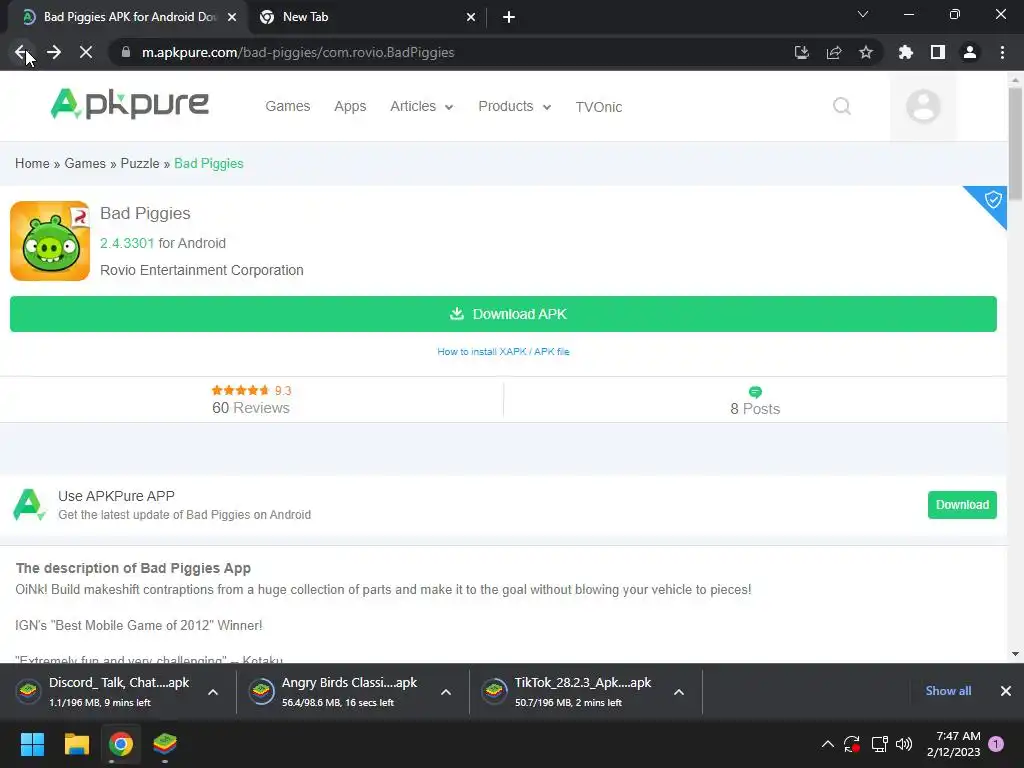The image size is (1024, 768).
Task: Click Chrome icon in the taskbar
Action: 121,744
